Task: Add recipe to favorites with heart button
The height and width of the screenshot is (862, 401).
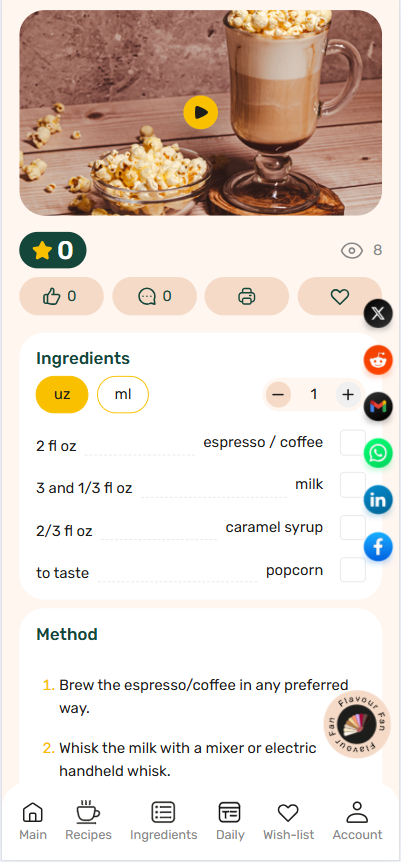Action: [x=339, y=296]
